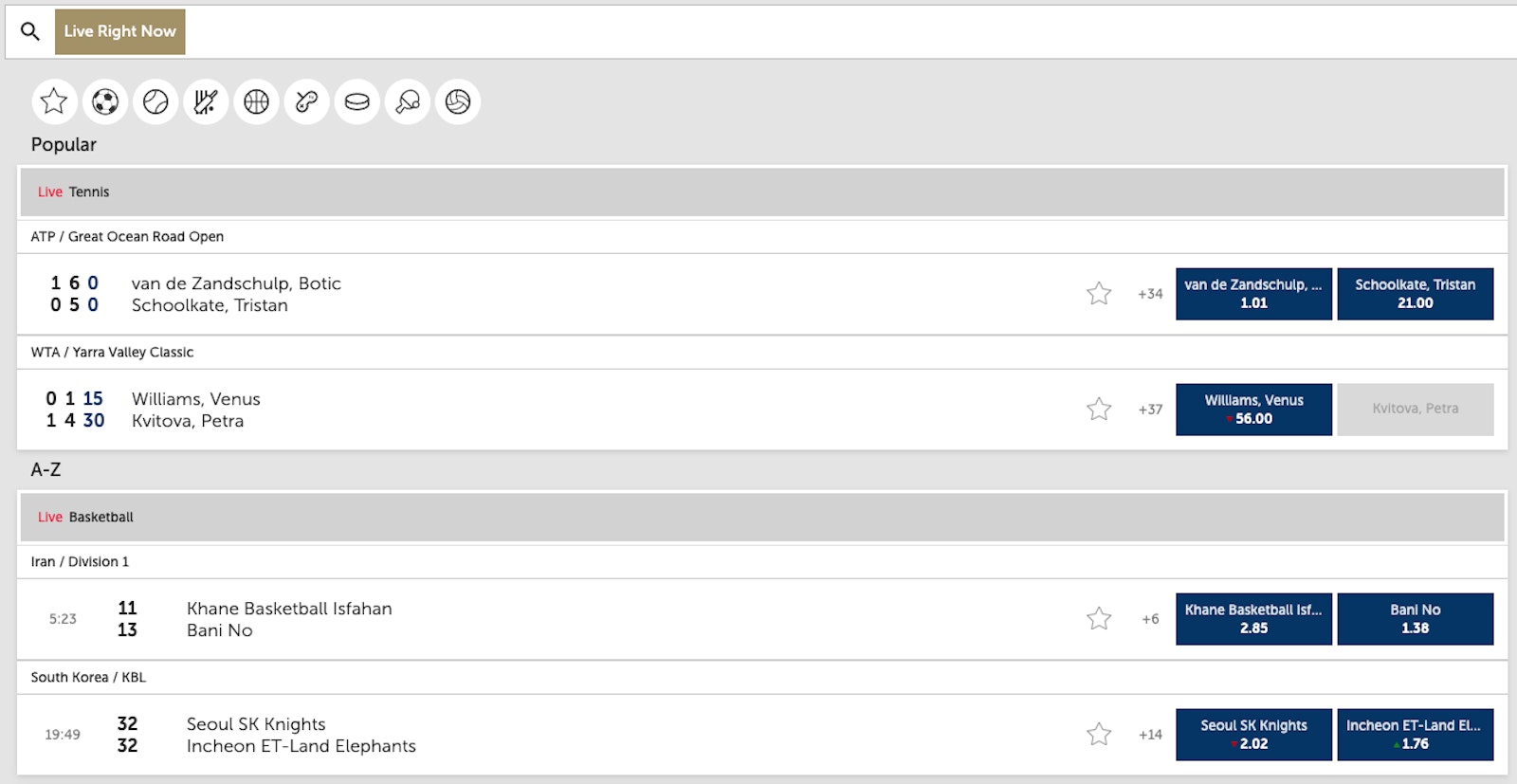
Task: Click the search magnifier icon
Action: tap(30, 31)
